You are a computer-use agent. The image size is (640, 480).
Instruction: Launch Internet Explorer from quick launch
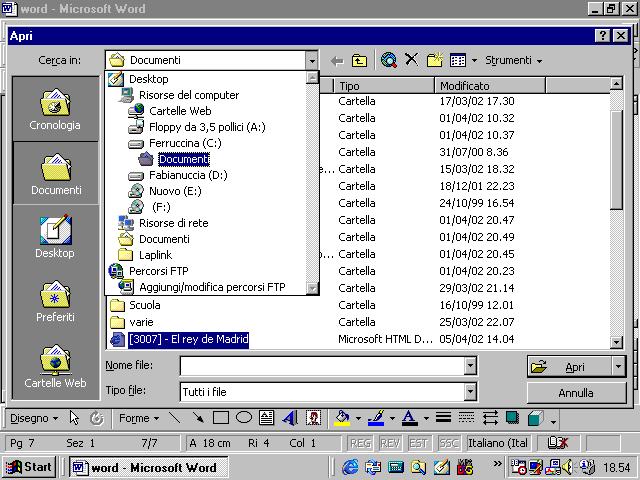tap(350, 467)
